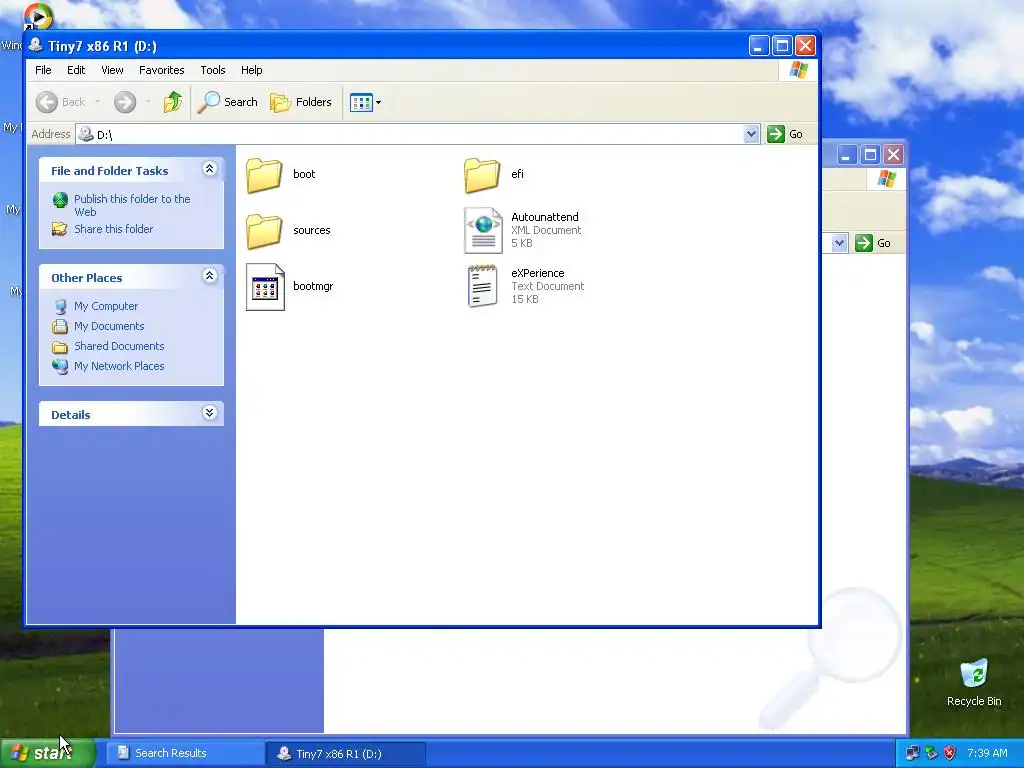Open the Search pane from toolbar
This screenshot has width=1024, height=768.
pyautogui.click(x=228, y=102)
